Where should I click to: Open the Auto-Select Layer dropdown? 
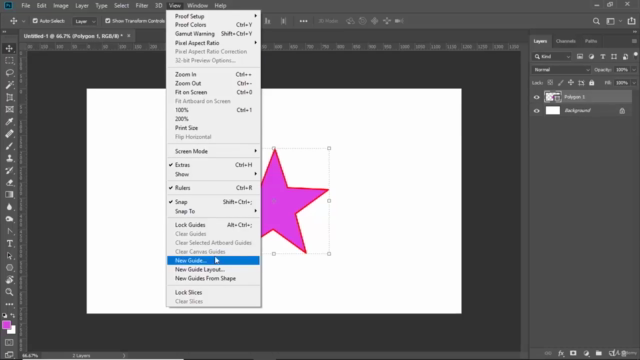click(x=84, y=21)
